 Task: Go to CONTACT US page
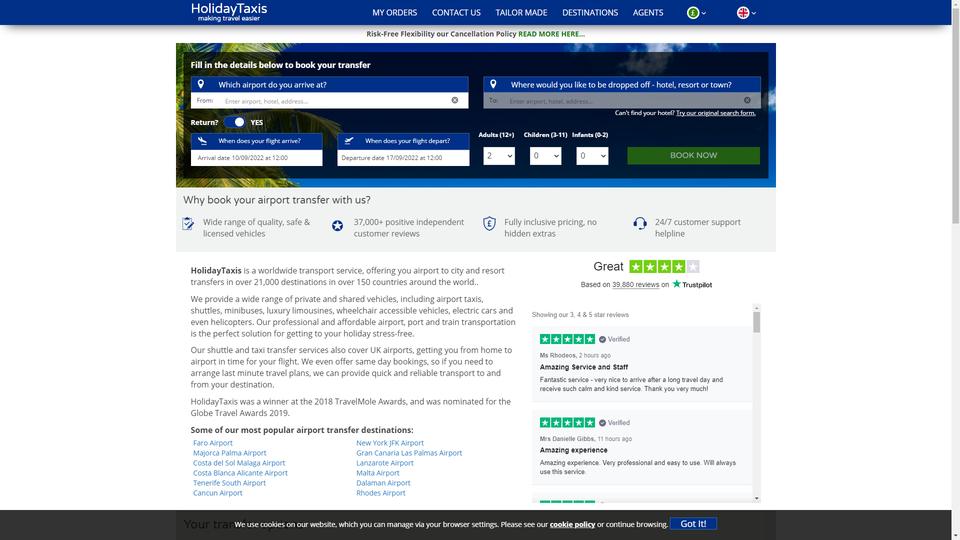pyautogui.click(x=456, y=12)
